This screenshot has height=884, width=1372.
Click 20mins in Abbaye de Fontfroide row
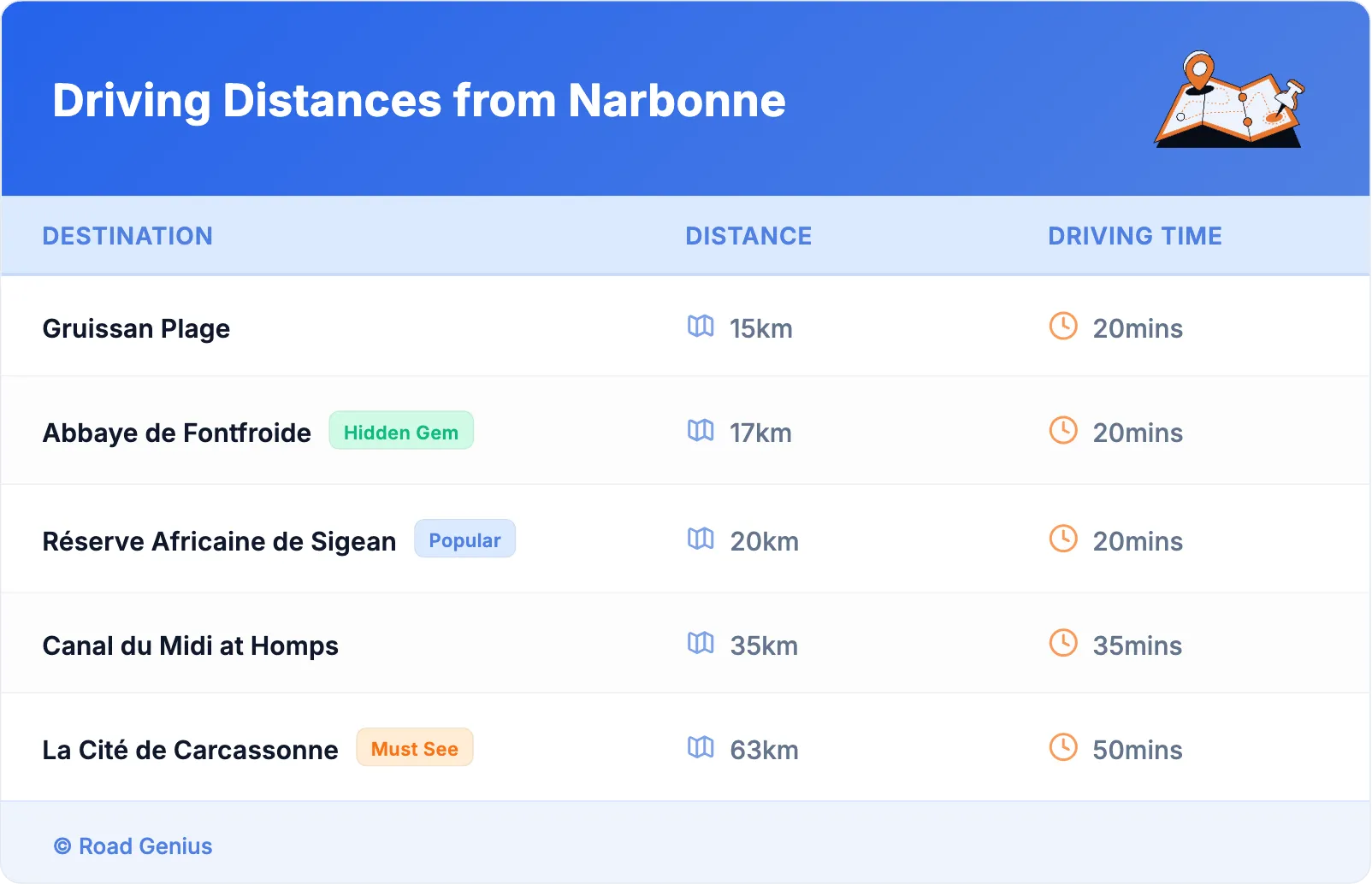(x=1138, y=433)
